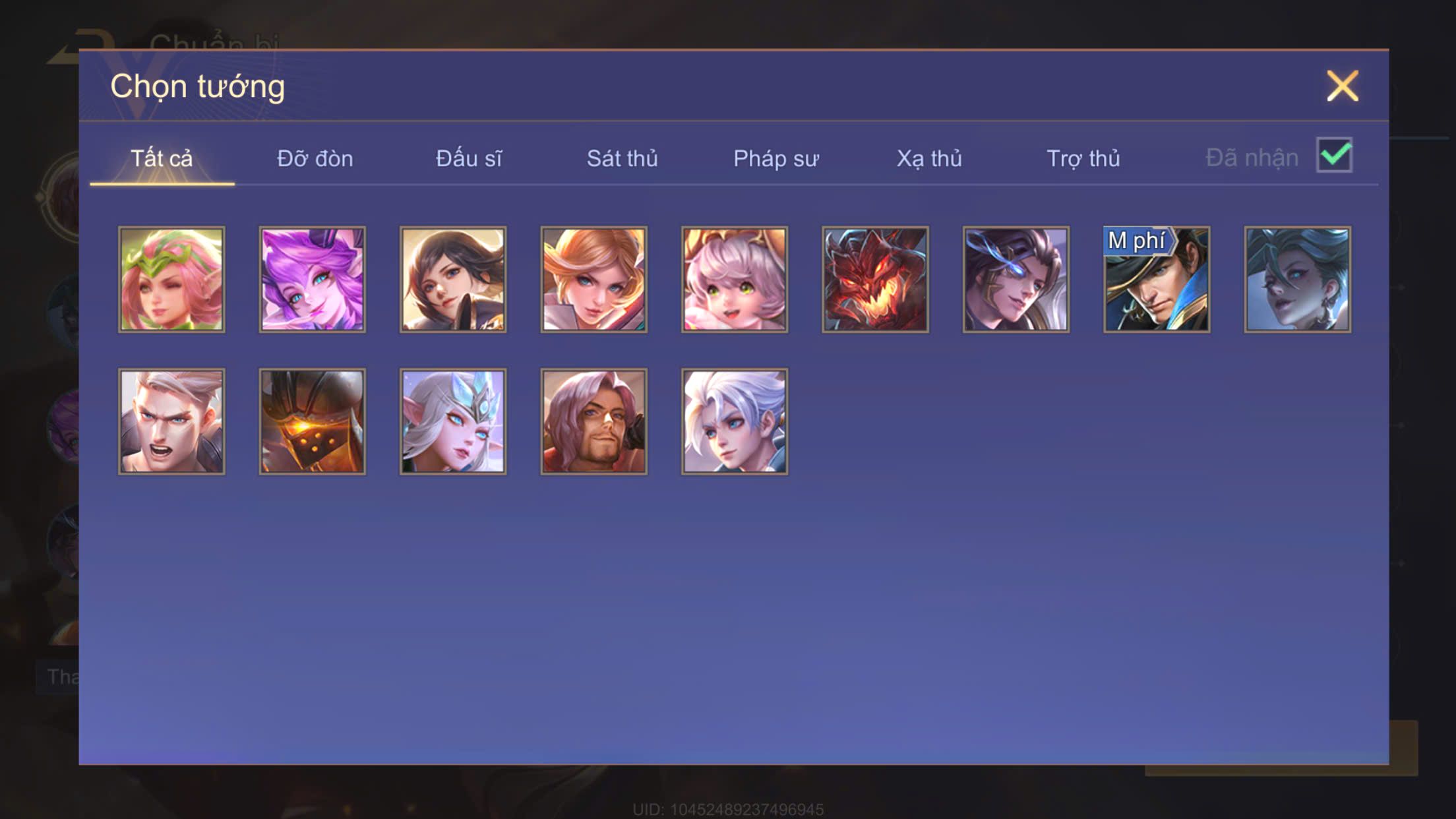Image resolution: width=1456 pixels, height=819 pixels.
Task: Pick the armored helmet hero with glowing visor
Action: (x=312, y=421)
